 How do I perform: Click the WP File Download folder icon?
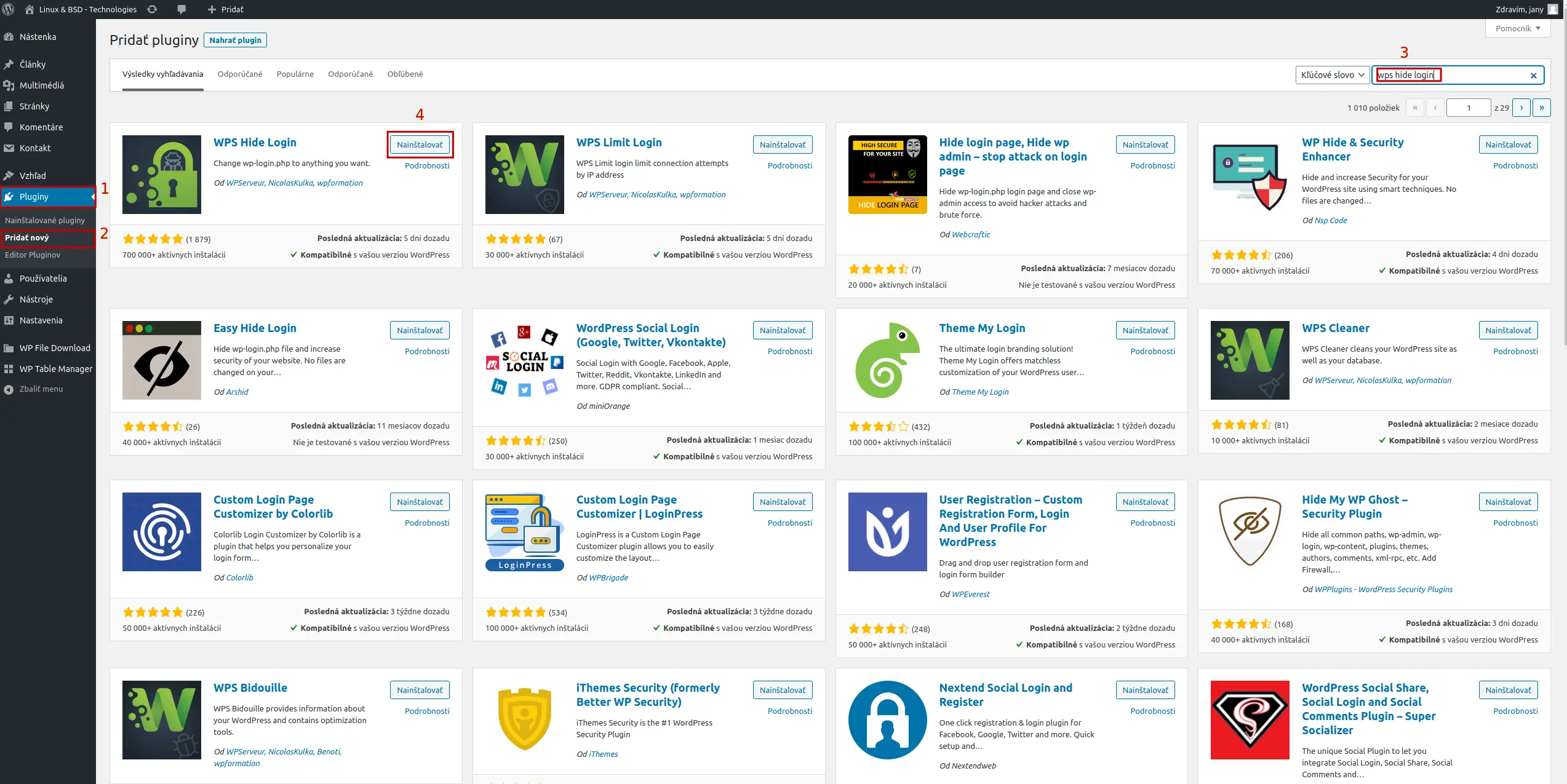[9, 348]
